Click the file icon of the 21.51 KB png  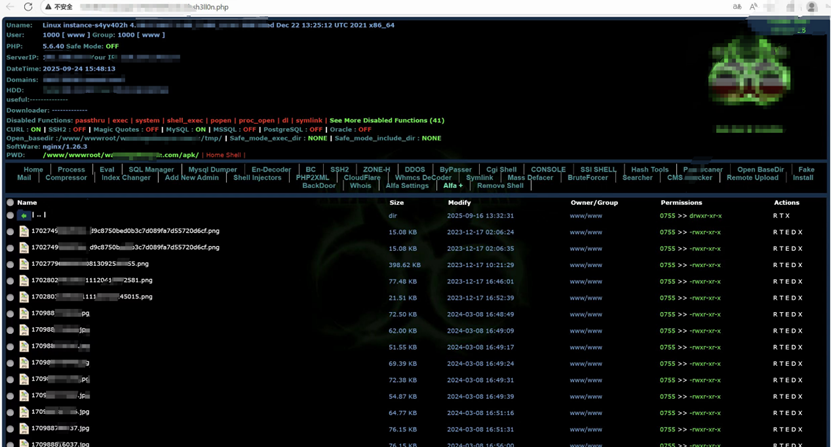pyautogui.click(x=24, y=297)
